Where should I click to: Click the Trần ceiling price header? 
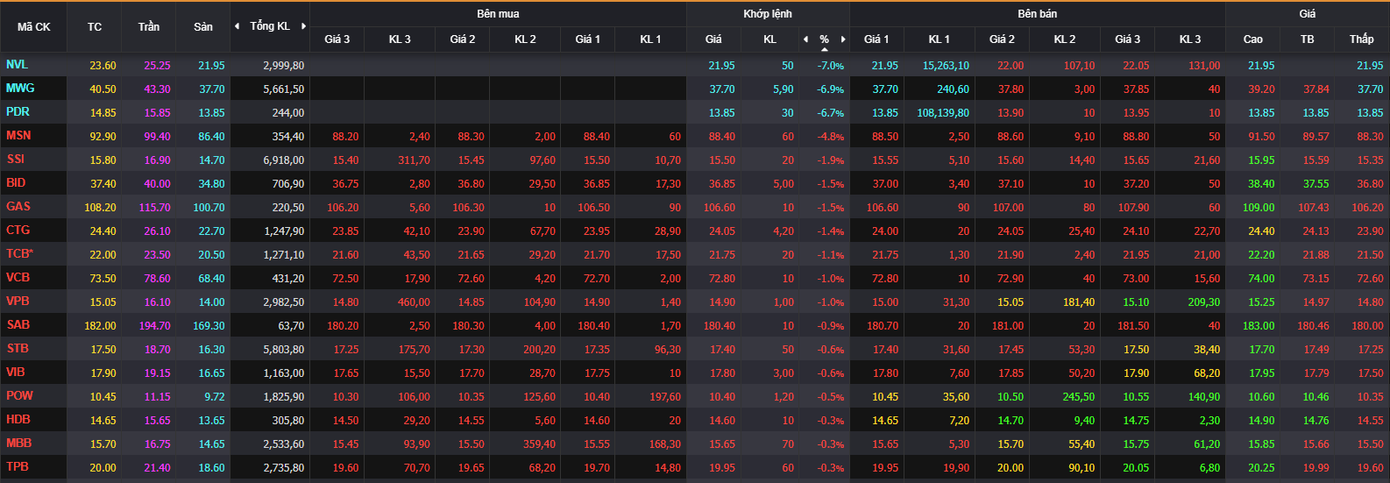149,27
